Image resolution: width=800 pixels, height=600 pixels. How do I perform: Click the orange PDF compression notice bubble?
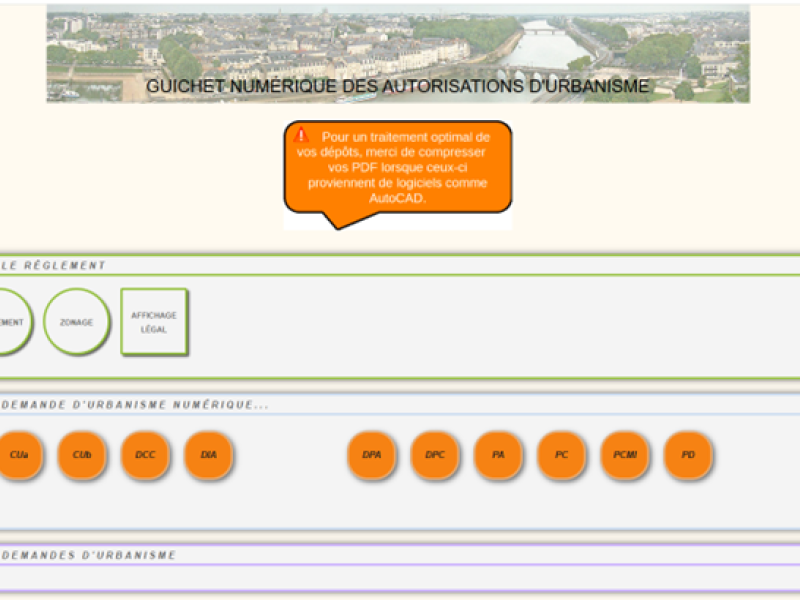[x=398, y=170]
